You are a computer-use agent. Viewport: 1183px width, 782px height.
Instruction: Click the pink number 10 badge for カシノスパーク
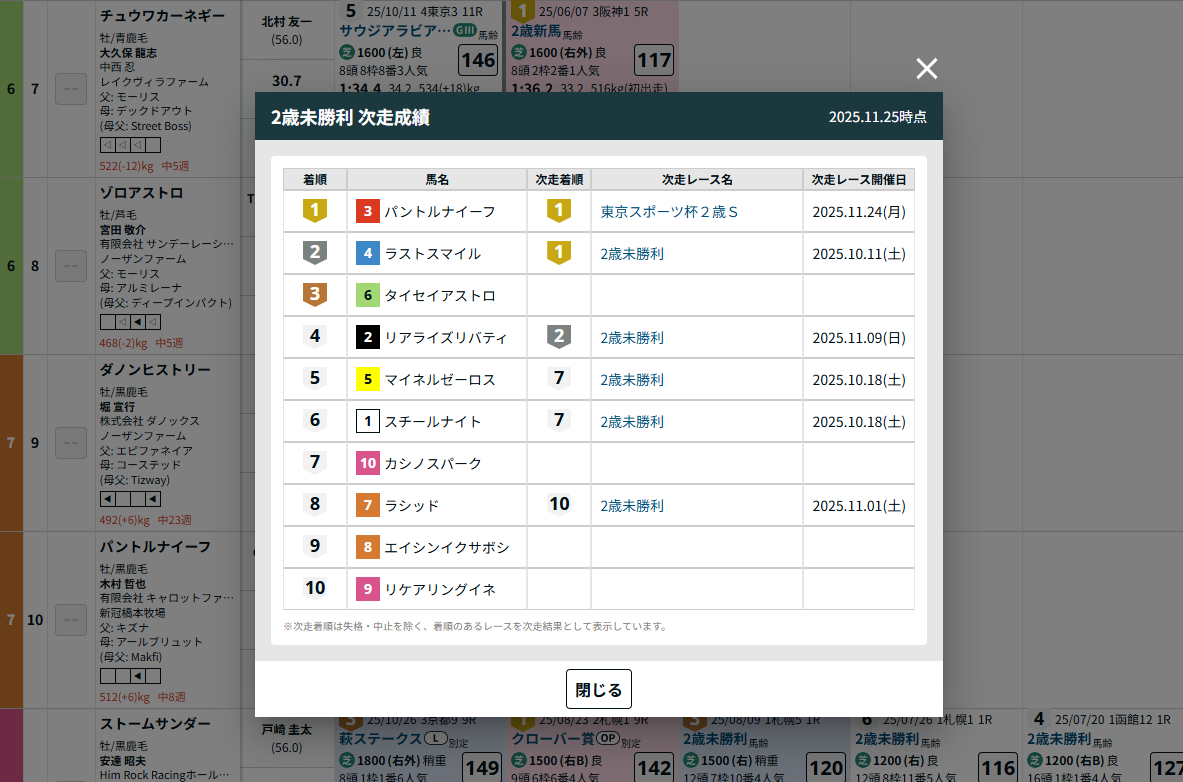[368, 464]
